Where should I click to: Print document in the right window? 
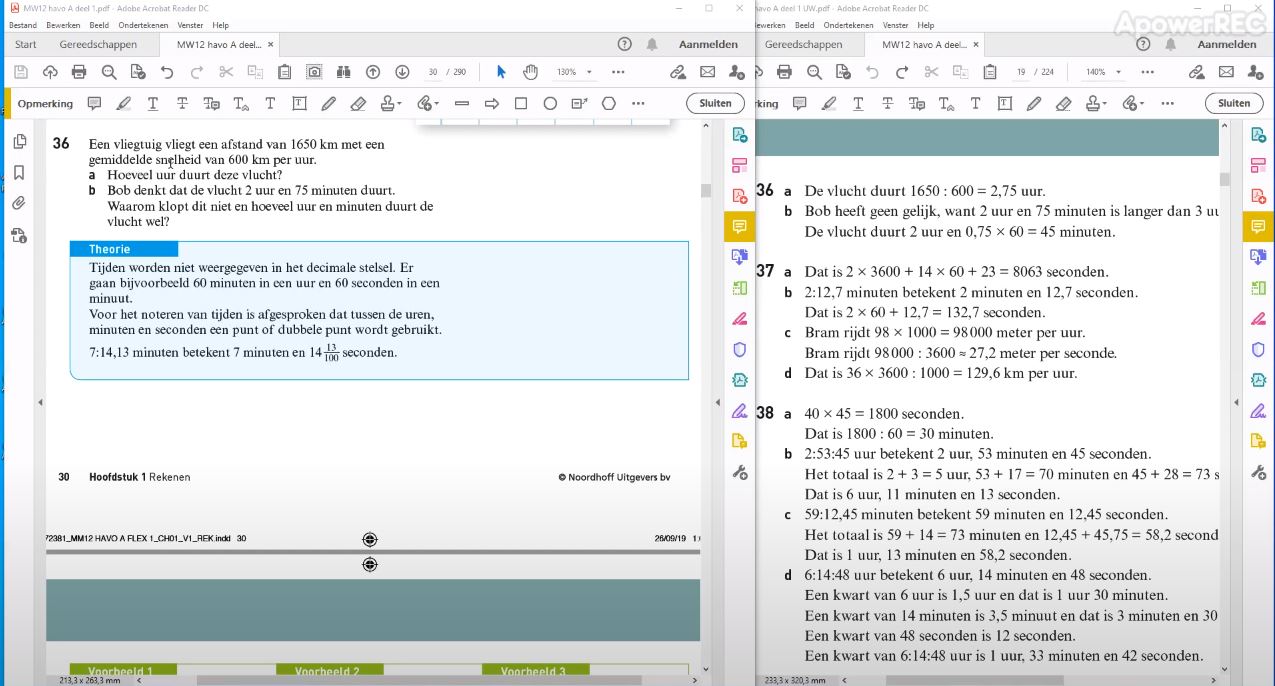click(784, 72)
